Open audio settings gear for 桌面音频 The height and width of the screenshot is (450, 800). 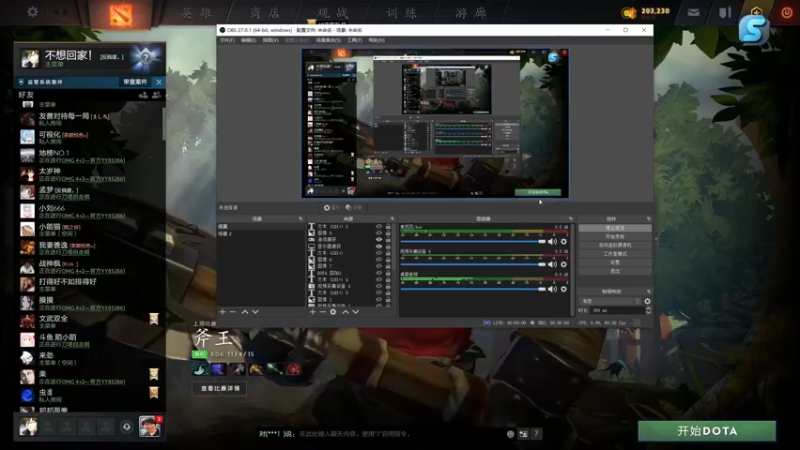(564, 289)
